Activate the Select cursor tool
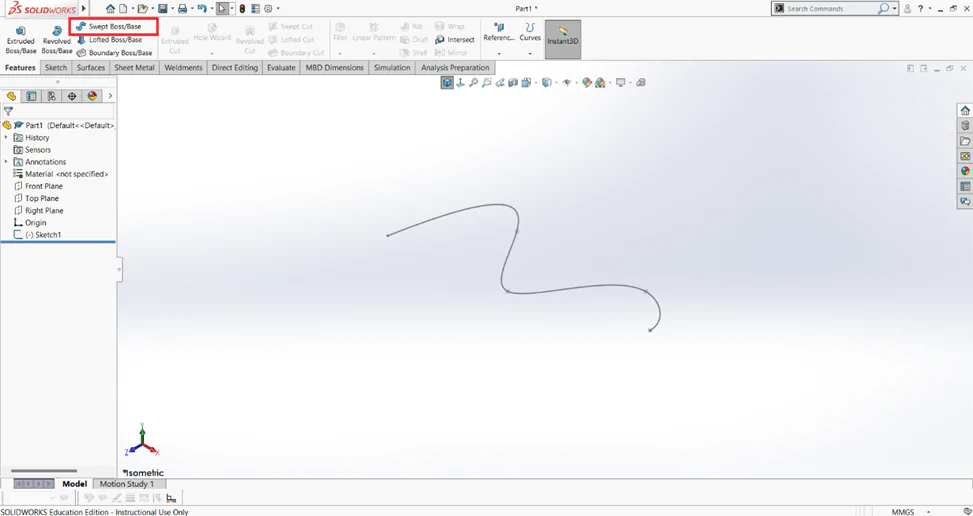The image size is (973, 516). click(x=223, y=9)
